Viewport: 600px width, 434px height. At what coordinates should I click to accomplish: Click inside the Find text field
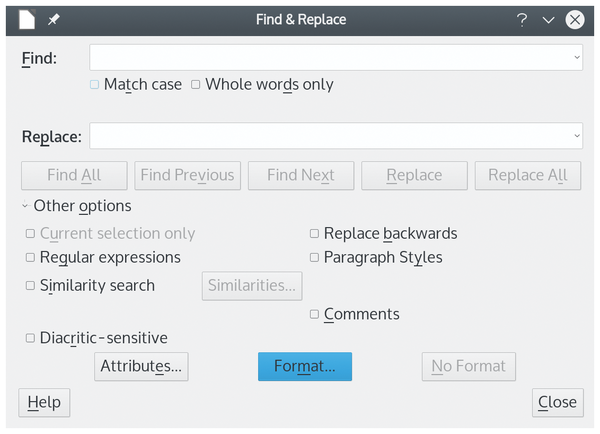[x=331, y=57]
